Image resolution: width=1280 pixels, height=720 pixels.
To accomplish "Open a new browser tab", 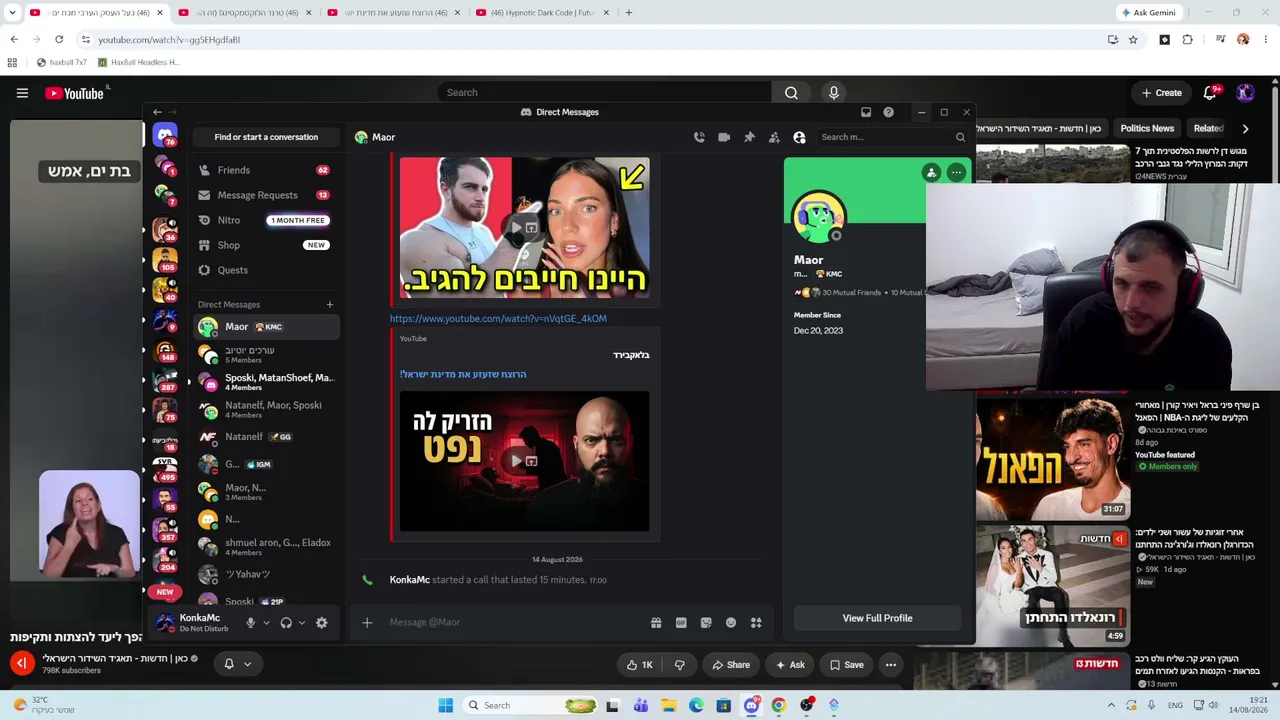I will (628, 13).
